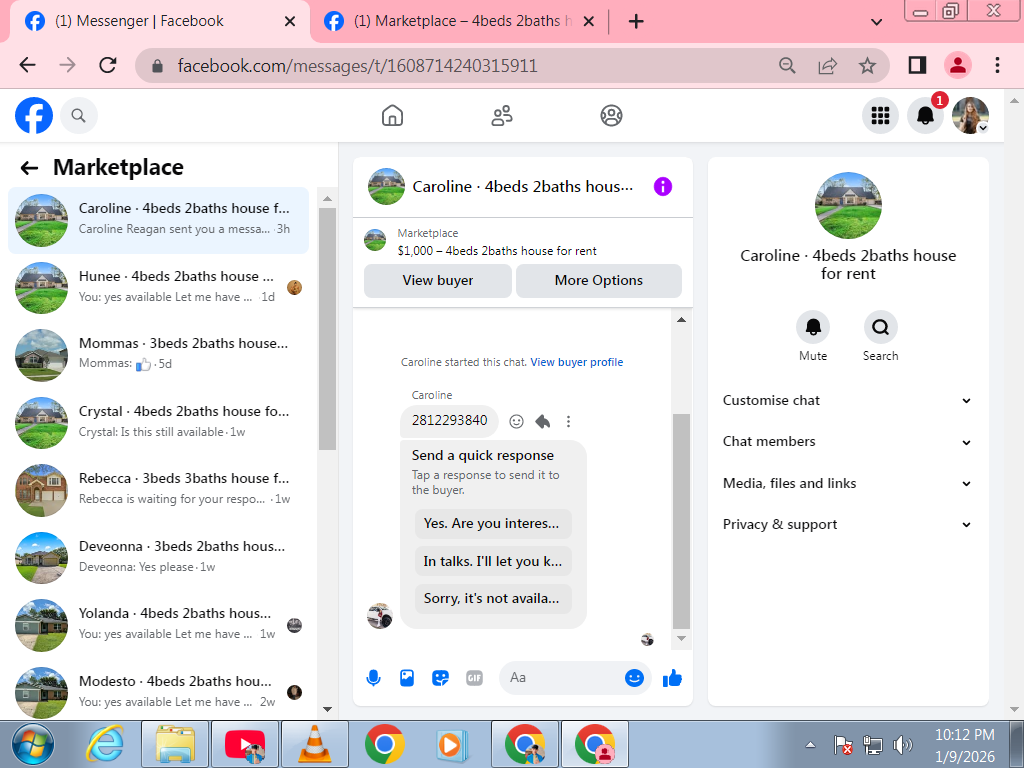Open the Friends icon in top navigation
The width and height of the screenshot is (1024, 768).
tap(502, 116)
